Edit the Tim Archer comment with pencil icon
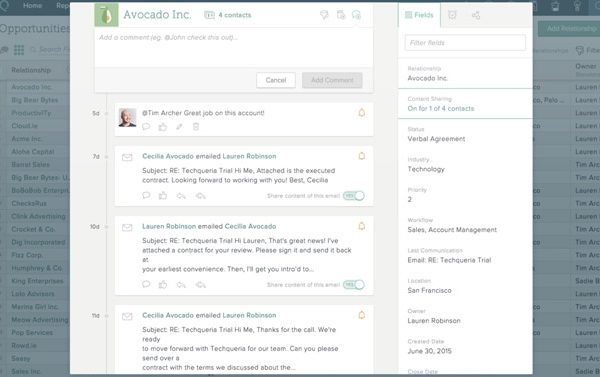 click(x=179, y=127)
